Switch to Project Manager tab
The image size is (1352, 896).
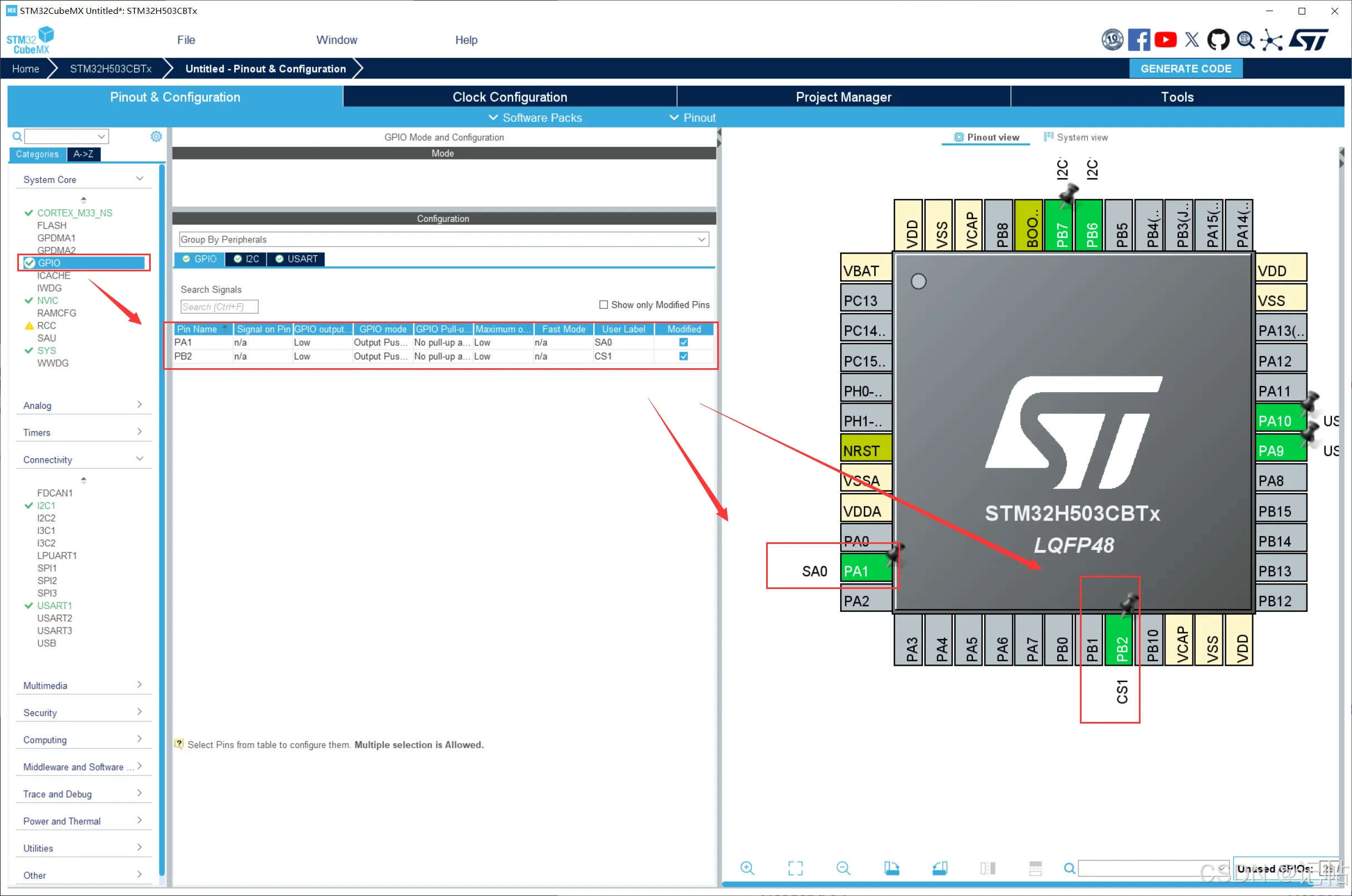(843, 97)
